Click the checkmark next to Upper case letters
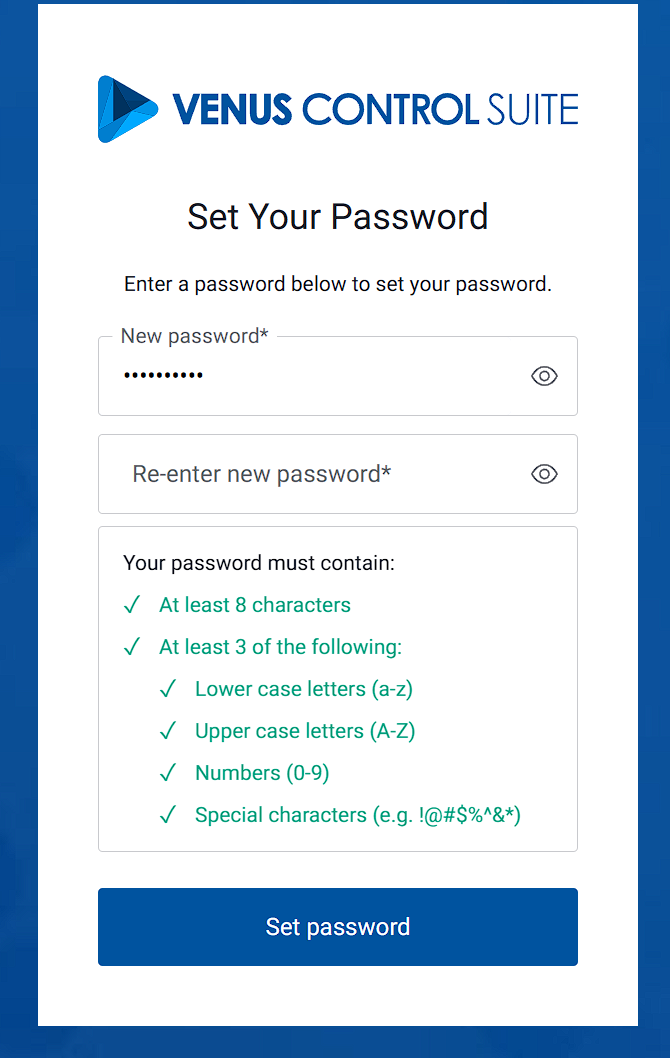Viewport: 670px width, 1058px height. tap(167, 731)
